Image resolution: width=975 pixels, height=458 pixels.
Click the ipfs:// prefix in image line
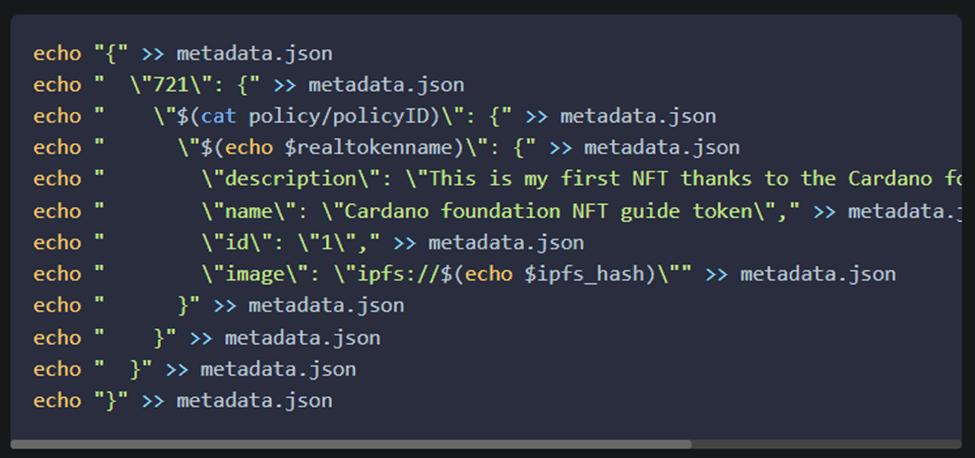click(x=398, y=274)
